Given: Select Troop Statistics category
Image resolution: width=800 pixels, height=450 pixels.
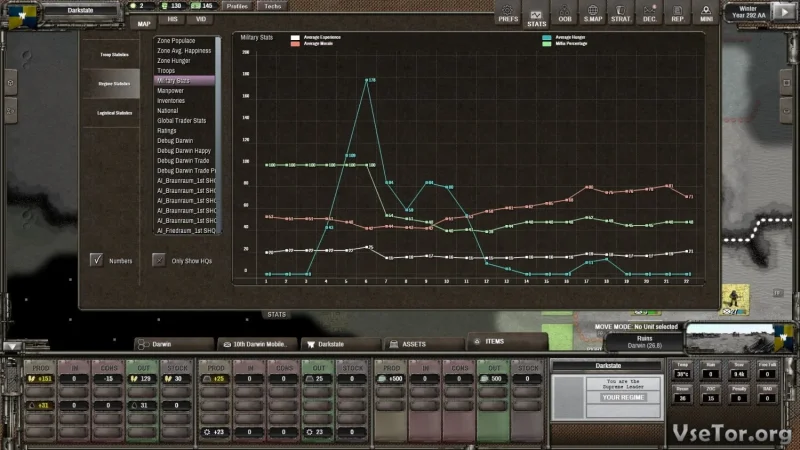Looking at the screenshot, I should click(x=111, y=54).
